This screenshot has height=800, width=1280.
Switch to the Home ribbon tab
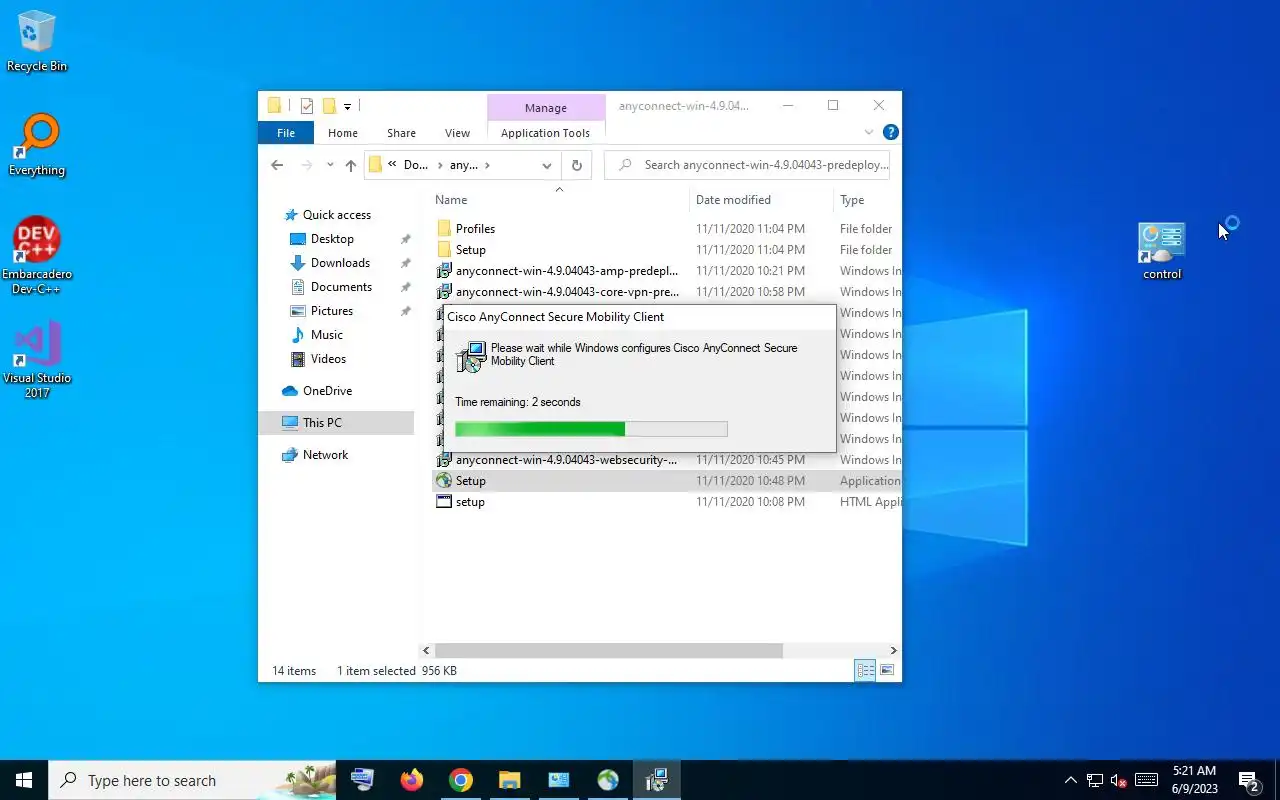click(x=343, y=133)
